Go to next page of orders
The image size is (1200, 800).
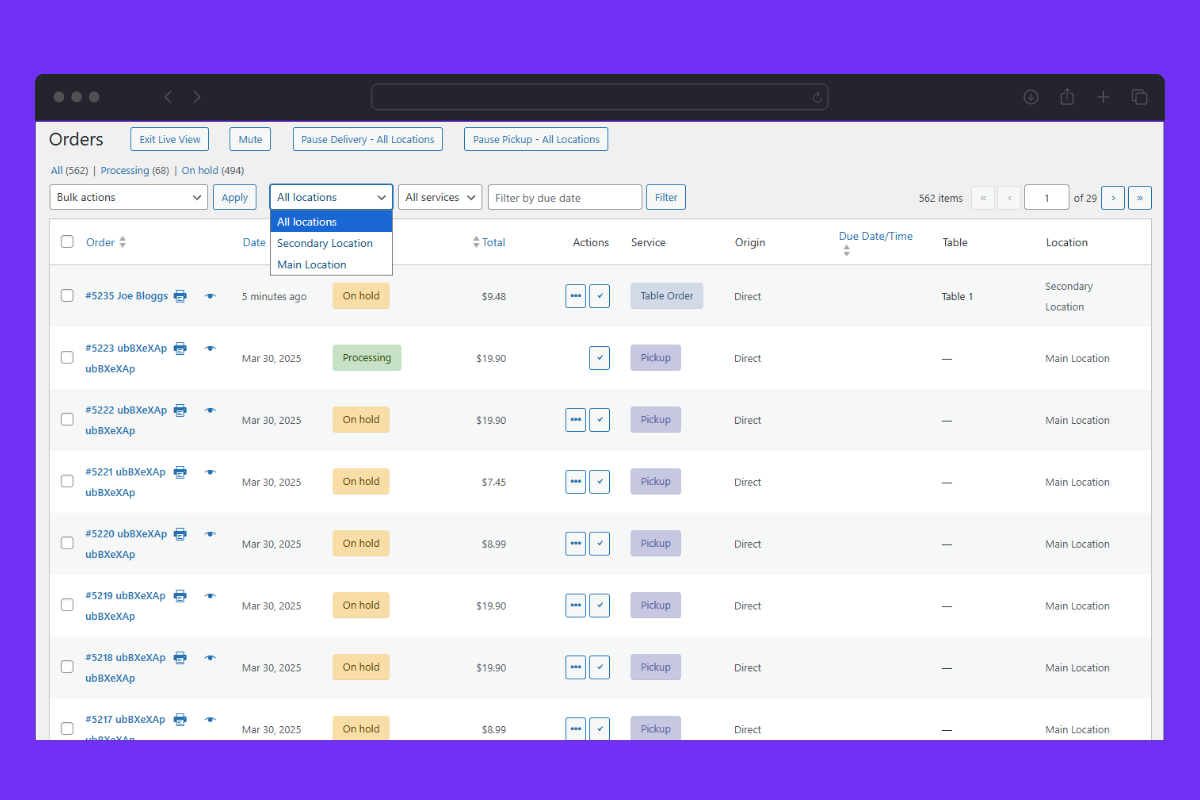[x=1113, y=198]
